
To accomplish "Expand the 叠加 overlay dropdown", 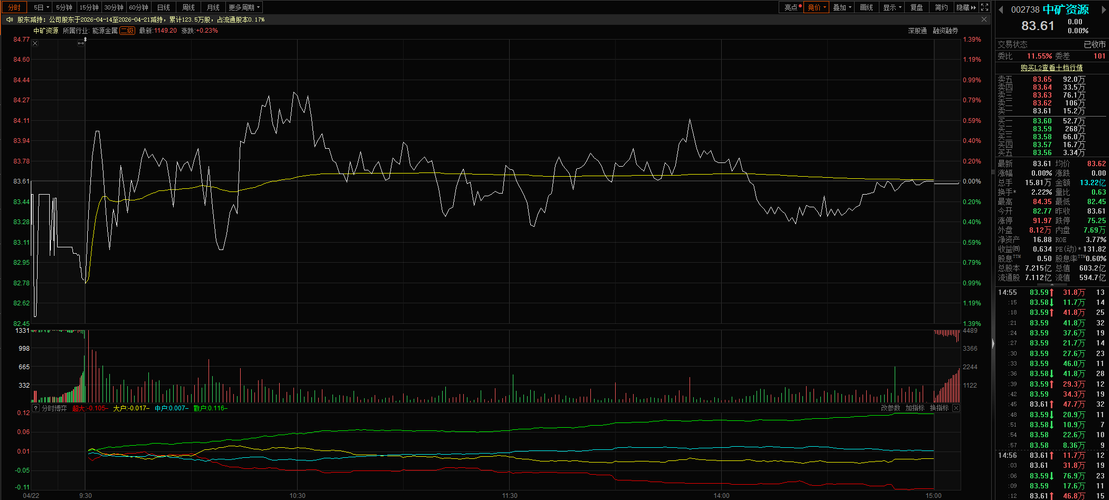I will 842,7.
